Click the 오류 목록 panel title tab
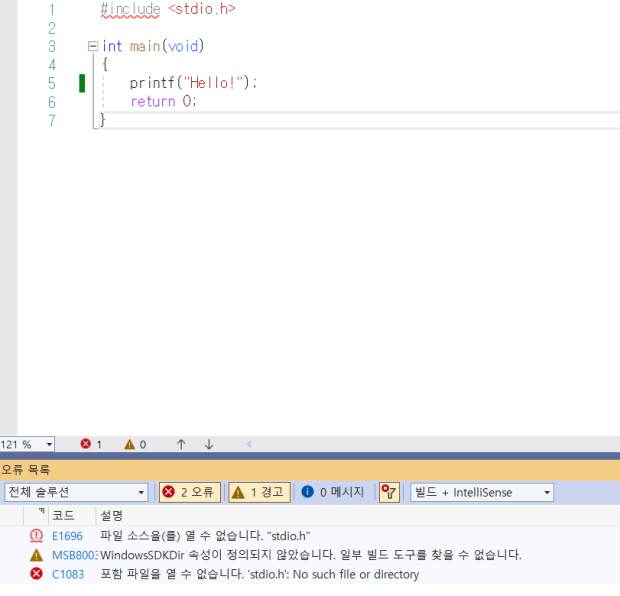The image size is (620, 596). coord(25,469)
